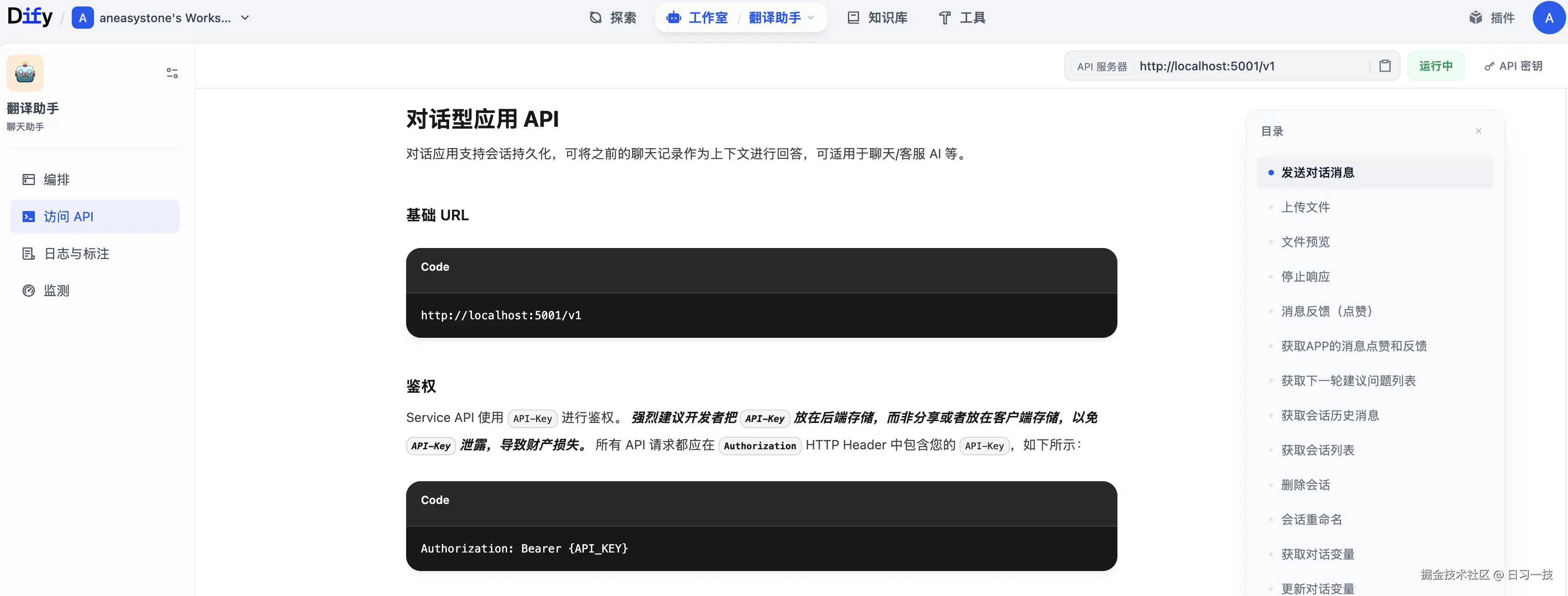1568x596 pixels.
Task: Open app settings via sliders icon
Action: (172, 72)
